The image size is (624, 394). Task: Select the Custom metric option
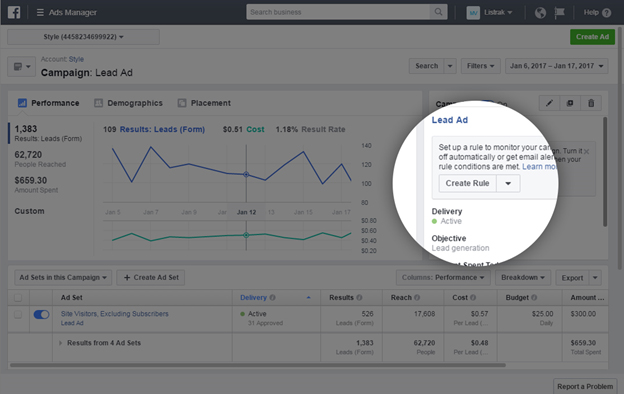coord(29,211)
